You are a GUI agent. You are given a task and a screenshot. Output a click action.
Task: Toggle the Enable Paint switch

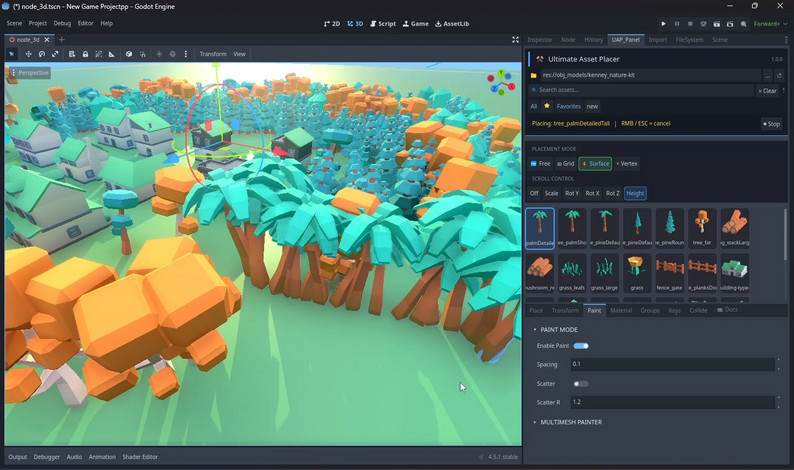(x=581, y=346)
